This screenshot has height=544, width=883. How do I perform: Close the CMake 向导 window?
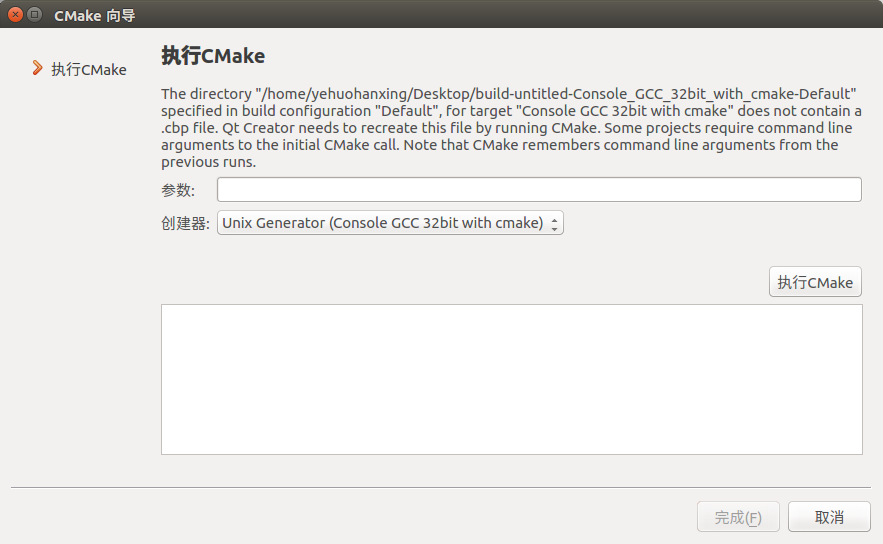(x=15, y=14)
